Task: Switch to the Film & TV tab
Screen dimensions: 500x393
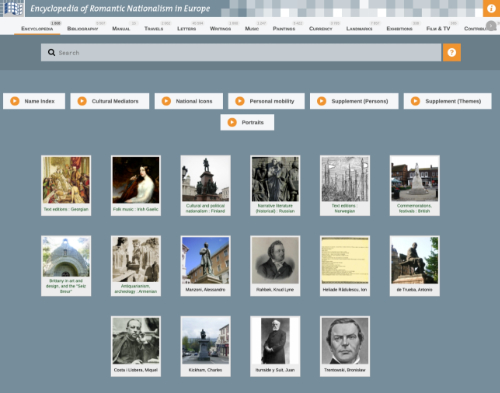Action: click(438, 29)
